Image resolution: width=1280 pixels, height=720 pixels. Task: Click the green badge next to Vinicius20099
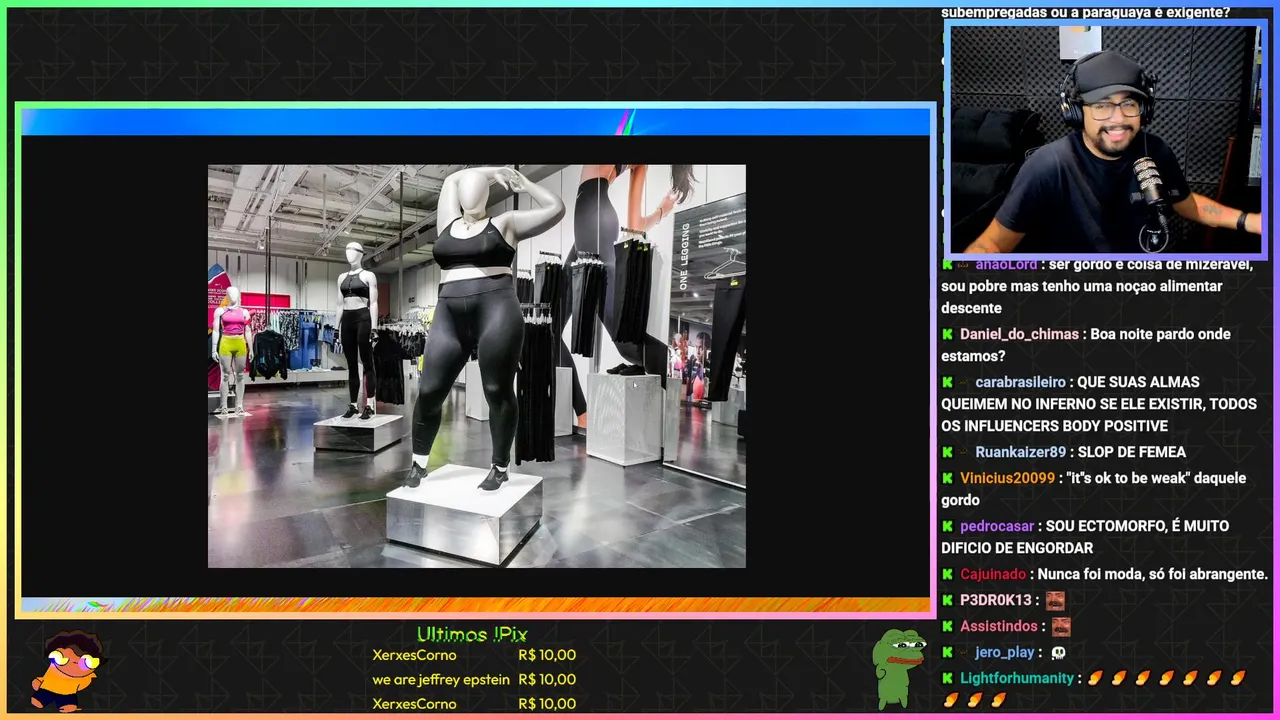pos(947,478)
